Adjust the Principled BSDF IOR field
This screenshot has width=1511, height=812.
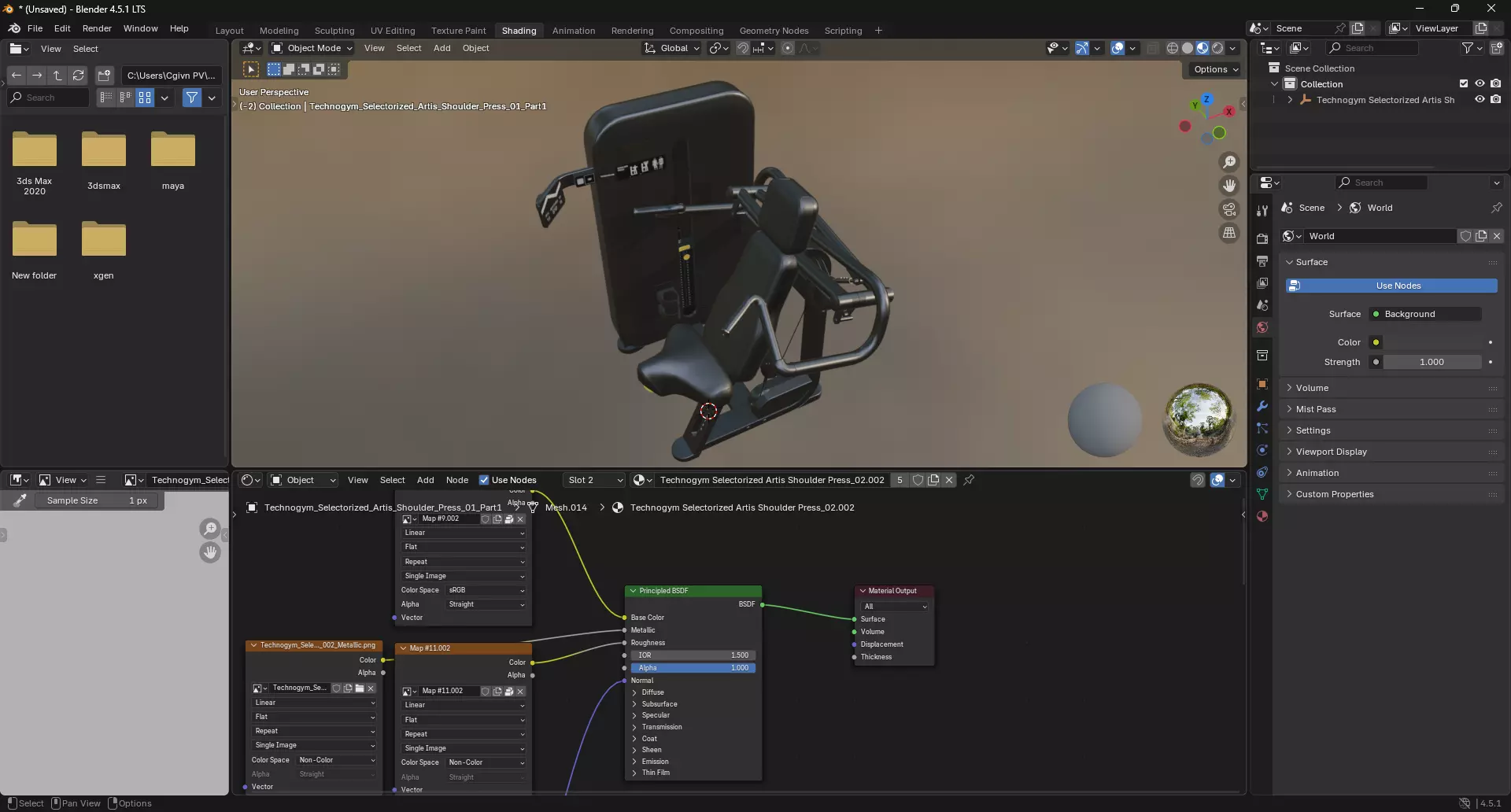(x=693, y=655)
